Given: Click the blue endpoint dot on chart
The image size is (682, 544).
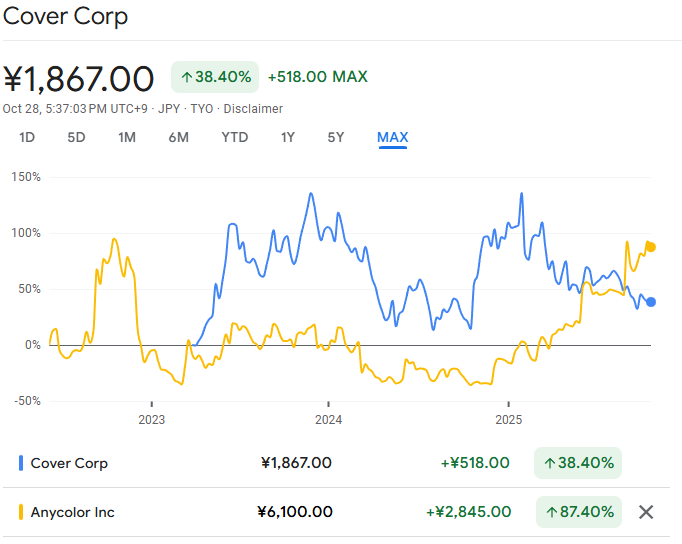Looking at the screenshot, I should 651,302.
